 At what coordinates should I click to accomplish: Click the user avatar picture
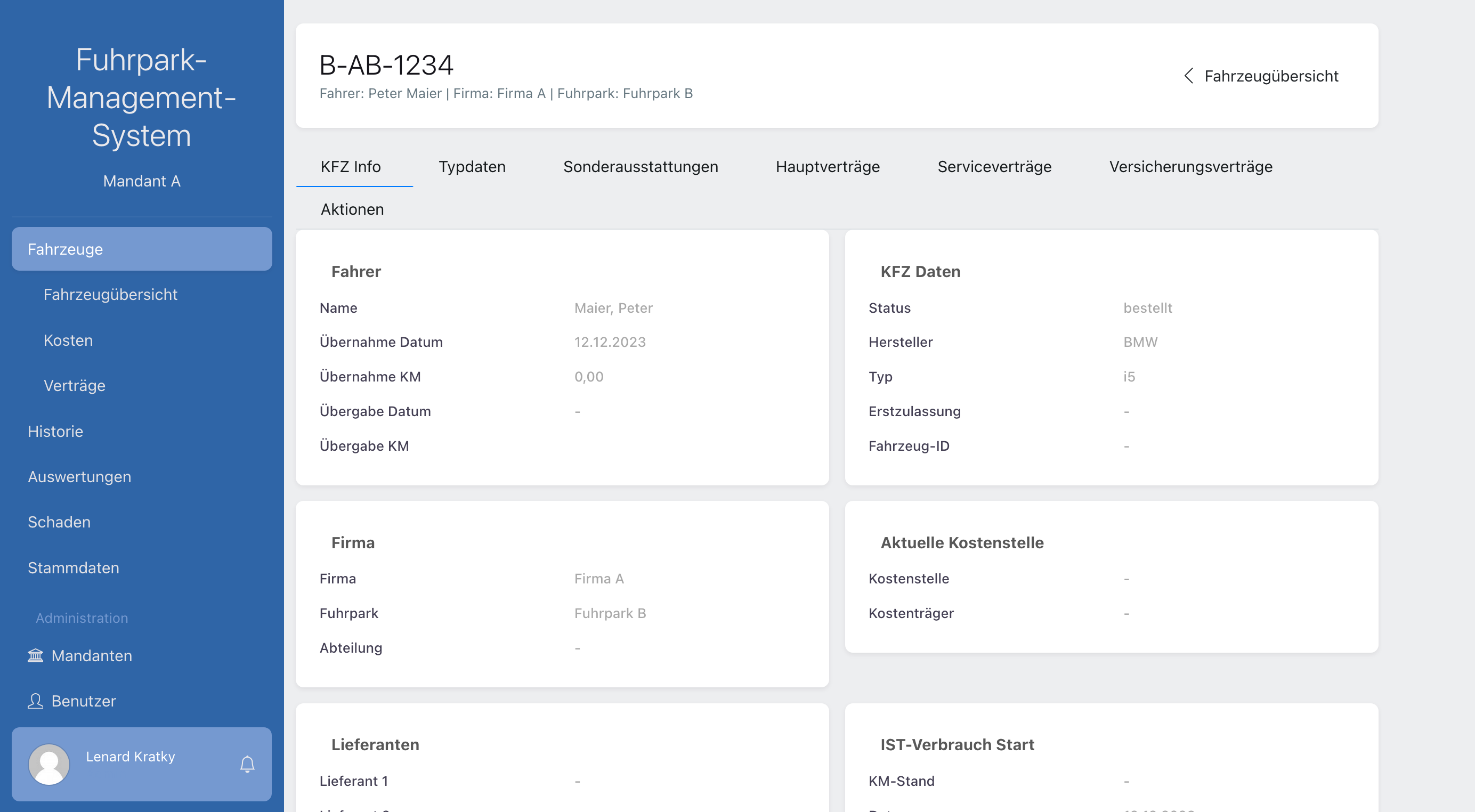coord(49,764)
